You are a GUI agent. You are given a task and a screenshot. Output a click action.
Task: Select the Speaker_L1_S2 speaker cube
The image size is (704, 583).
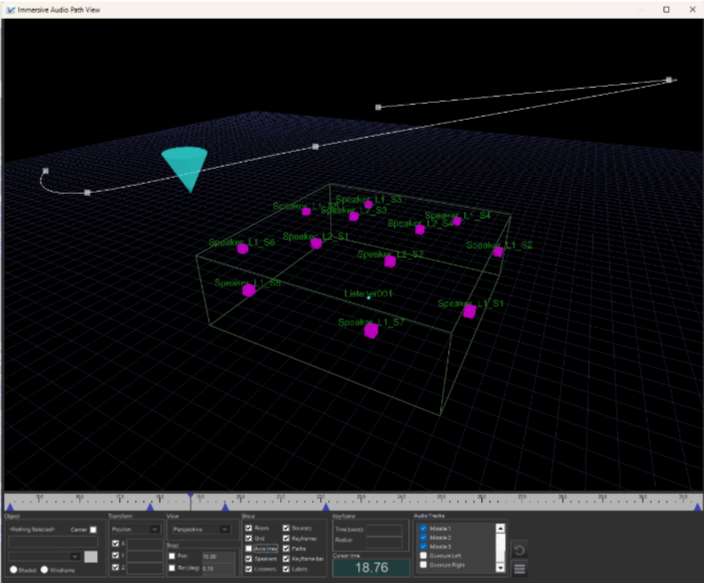497,252
